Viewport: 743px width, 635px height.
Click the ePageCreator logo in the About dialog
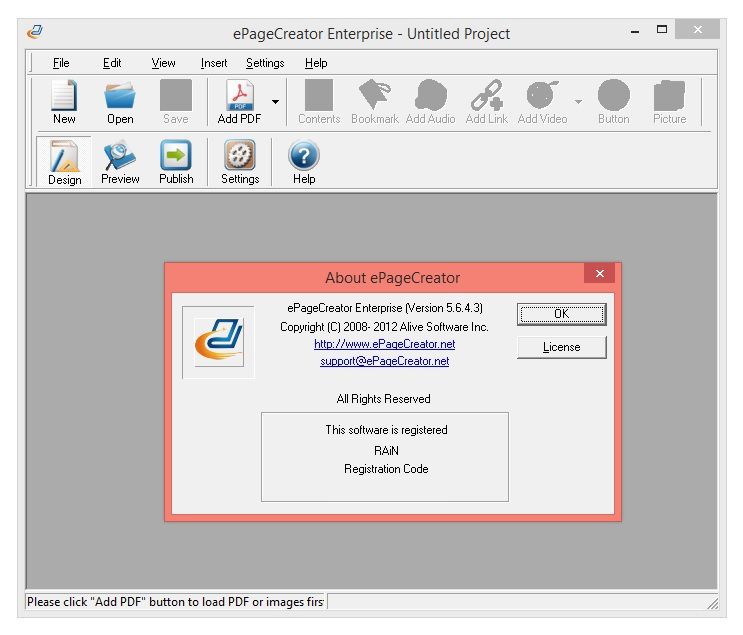pos(218,342)
